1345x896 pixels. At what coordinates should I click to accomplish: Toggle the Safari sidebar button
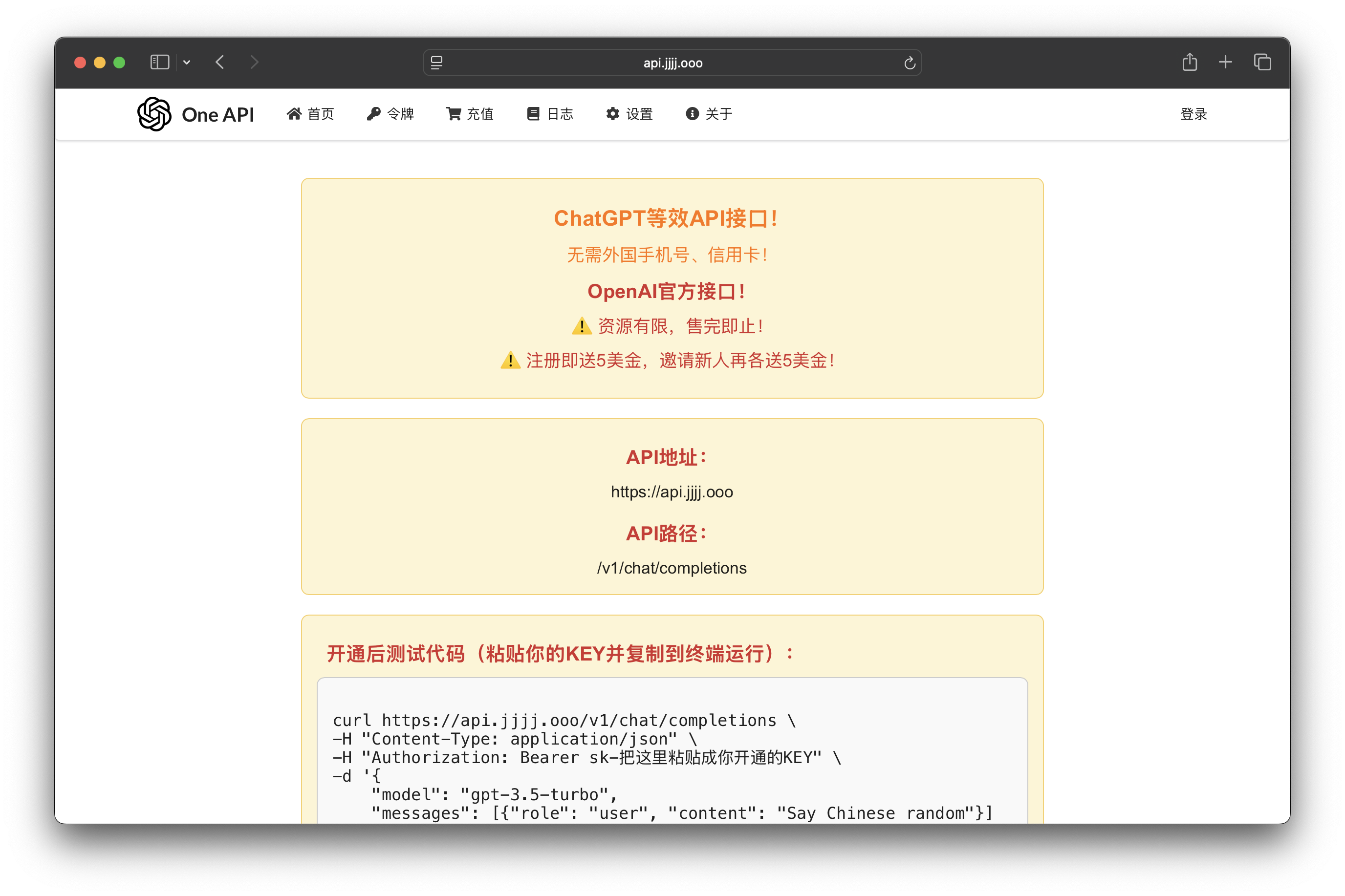tap(159, 62)
